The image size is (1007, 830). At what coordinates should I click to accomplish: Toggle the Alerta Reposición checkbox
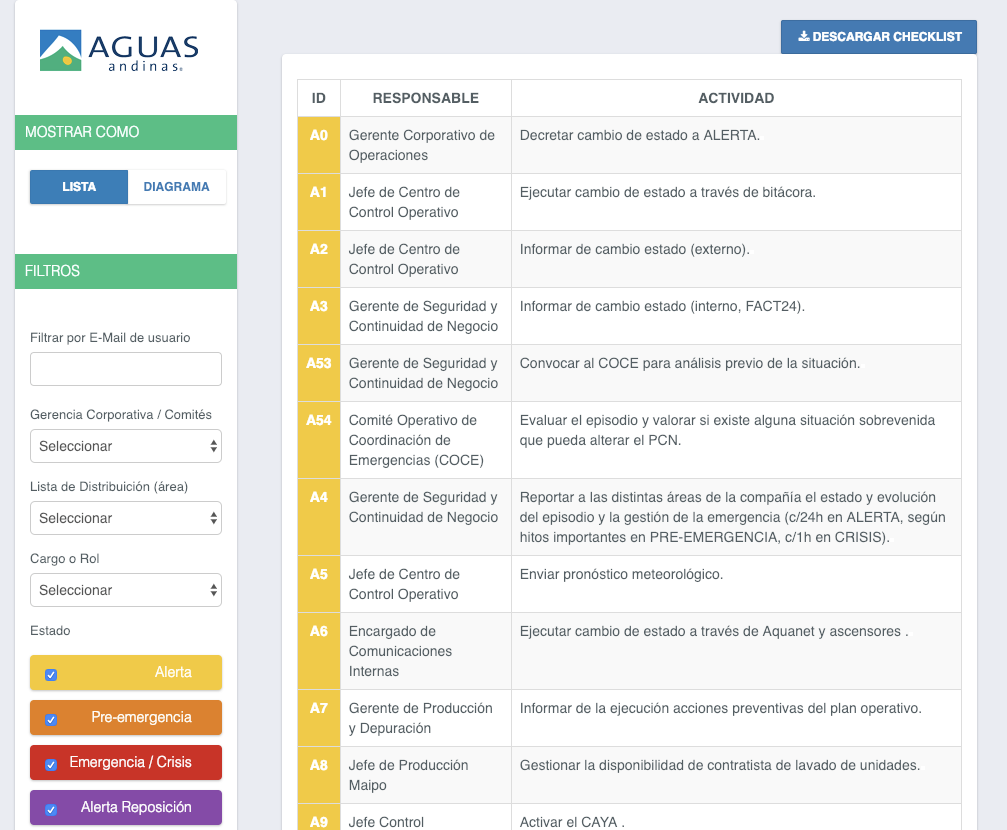[x=51, y=809]
